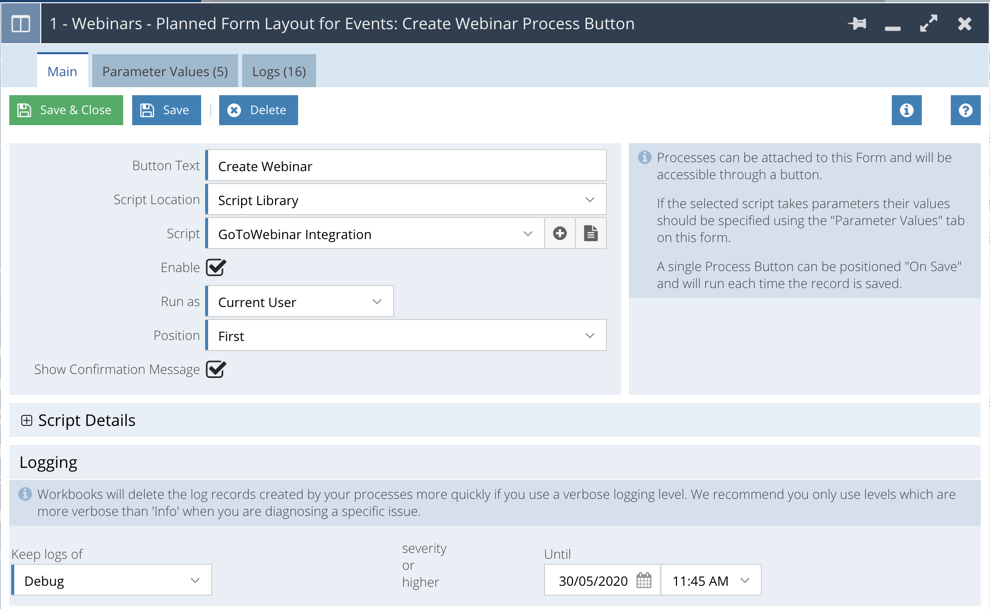Click the Delete button
Screen dimensions: 990x609
coord(258,110)
